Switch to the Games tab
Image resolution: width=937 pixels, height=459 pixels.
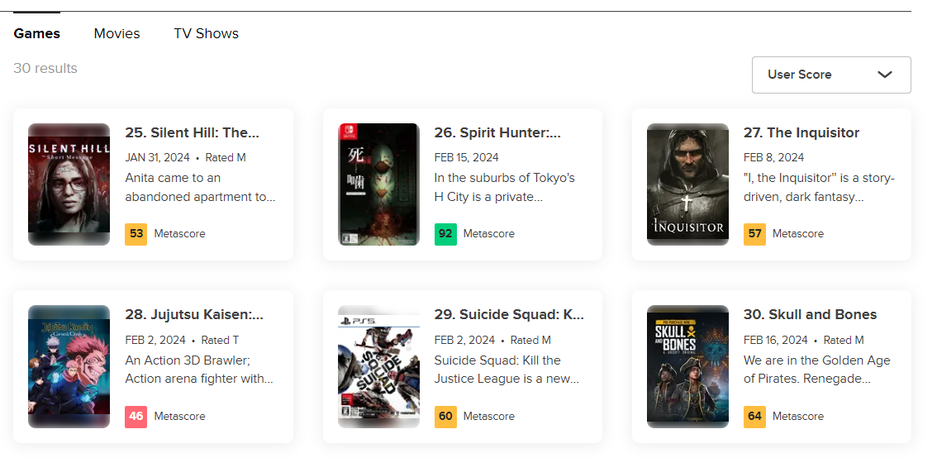36,33
